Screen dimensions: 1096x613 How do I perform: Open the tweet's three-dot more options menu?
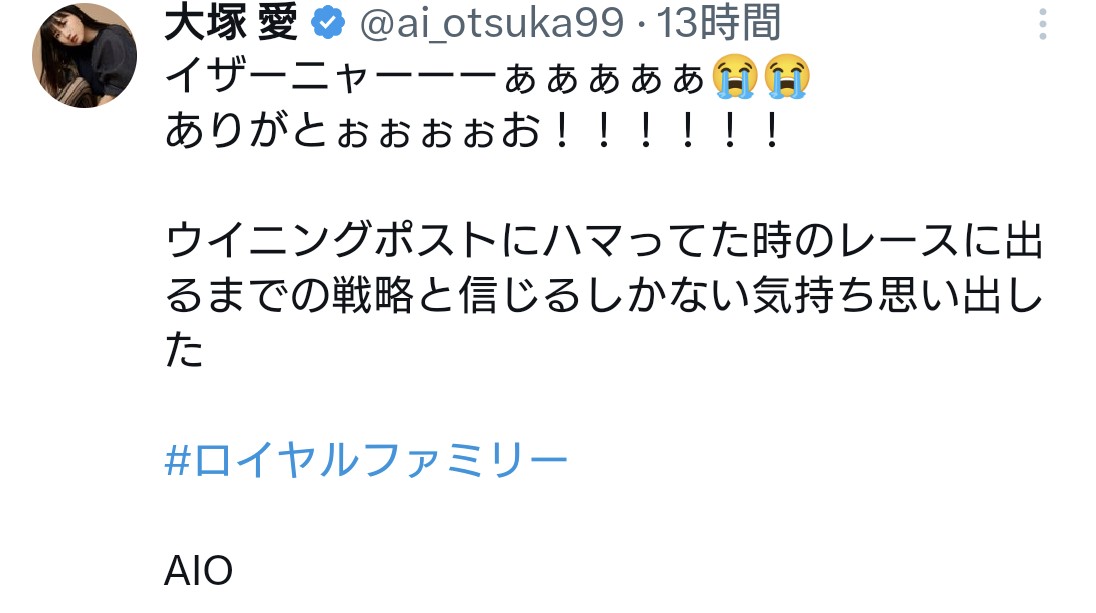[x=1042, y=24]
